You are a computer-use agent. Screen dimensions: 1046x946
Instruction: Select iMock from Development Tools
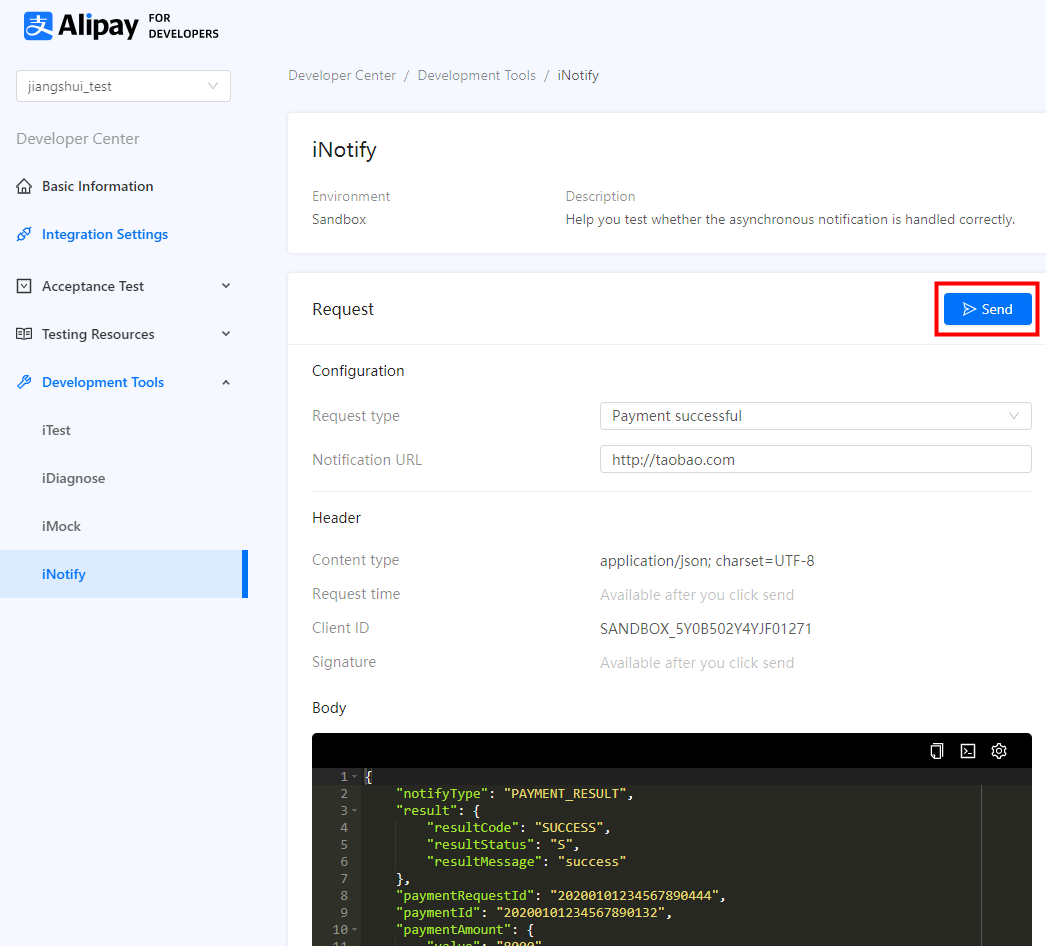pos(61,527)
